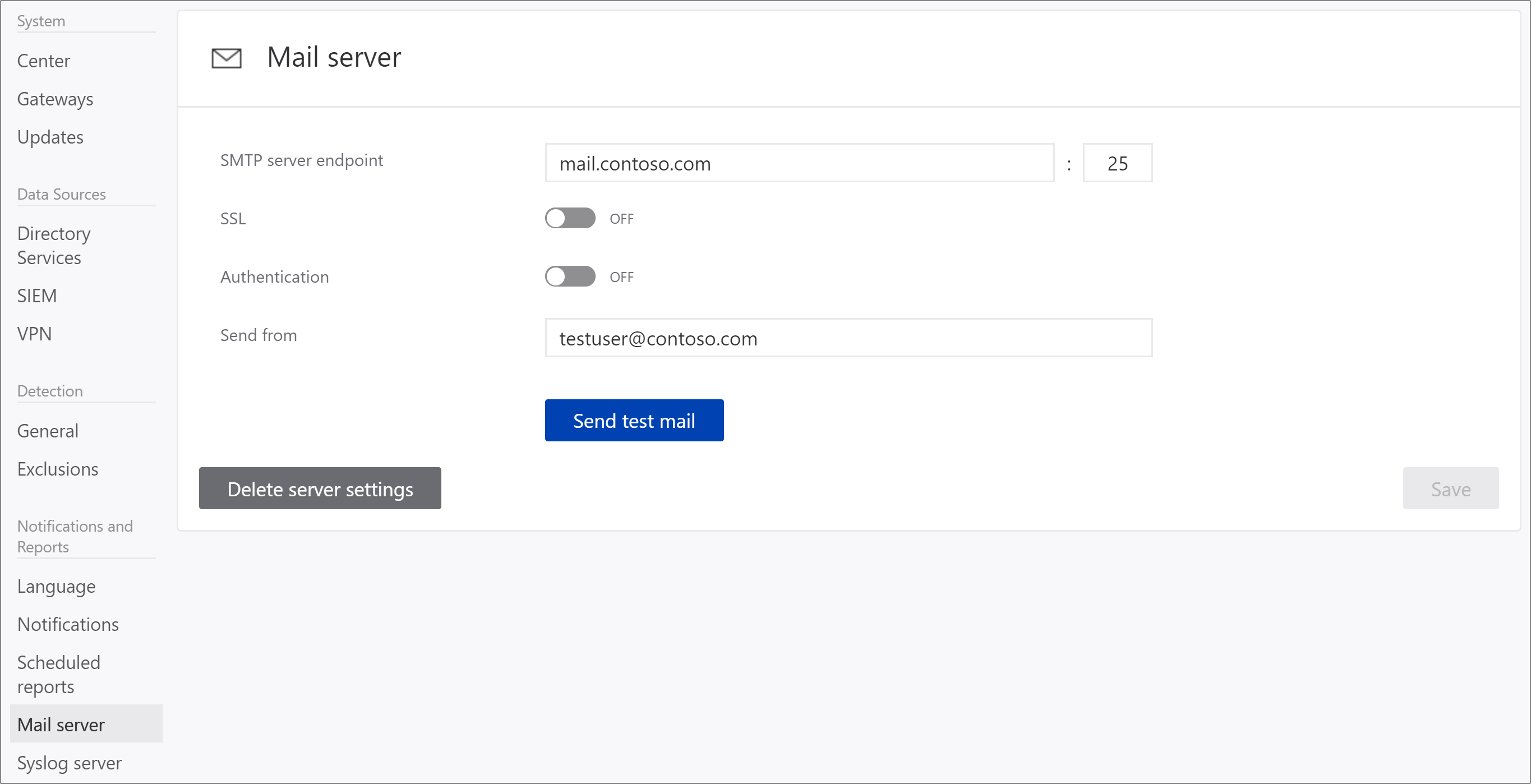Toggle the Authentication switch ON

(570, 277)
